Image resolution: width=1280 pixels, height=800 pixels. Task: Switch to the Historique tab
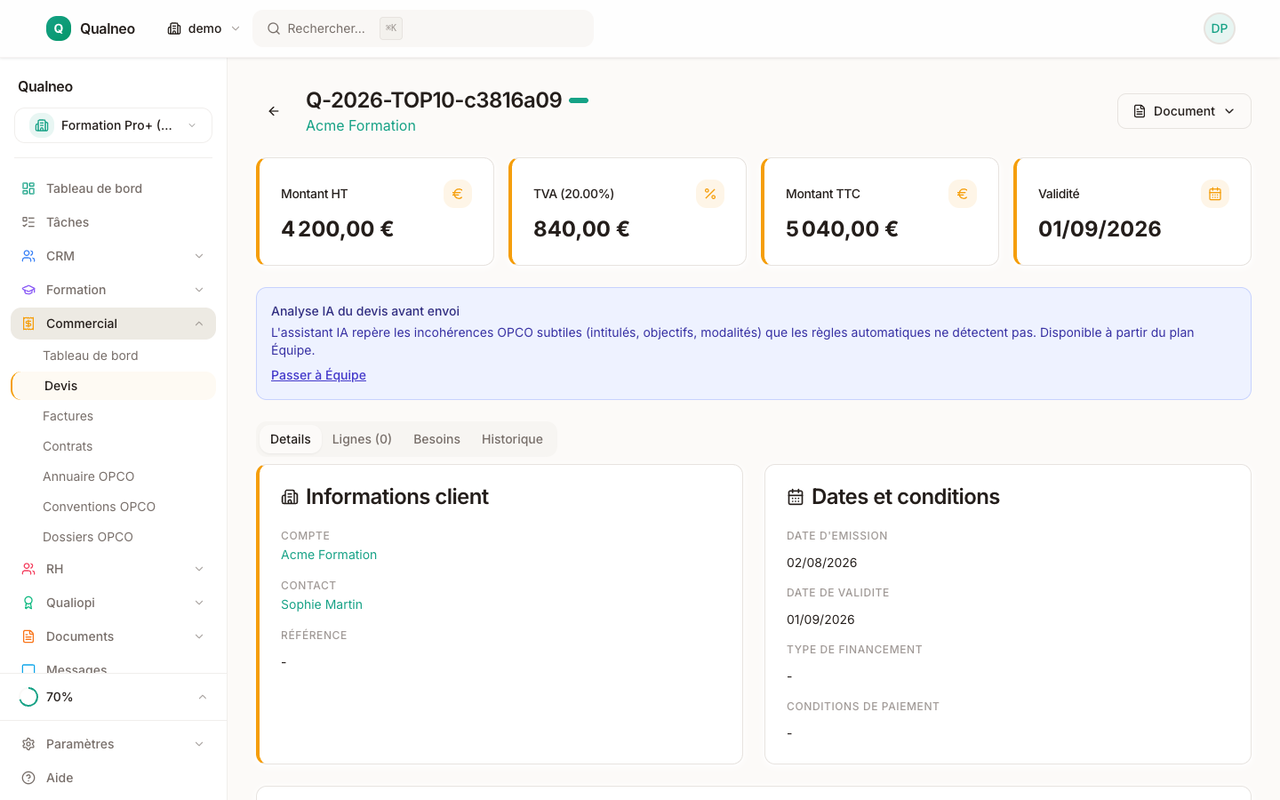(x=512, y=439)
